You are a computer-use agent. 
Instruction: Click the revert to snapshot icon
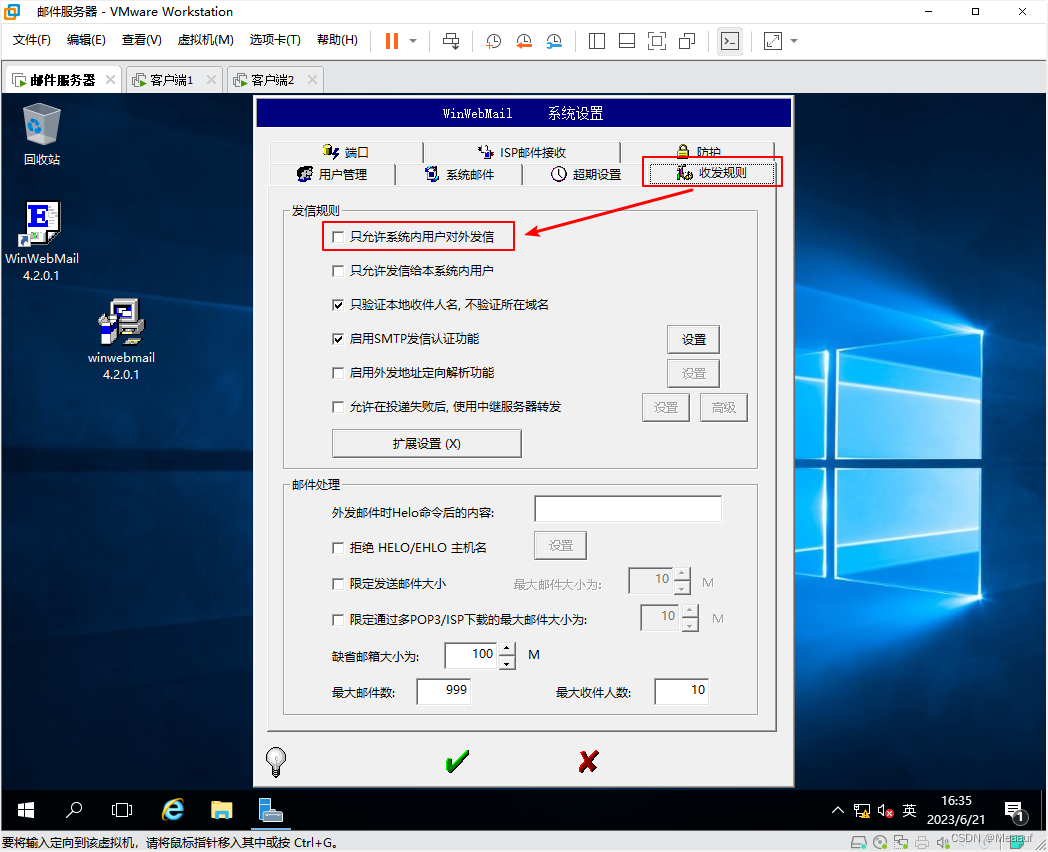(524, 41)
